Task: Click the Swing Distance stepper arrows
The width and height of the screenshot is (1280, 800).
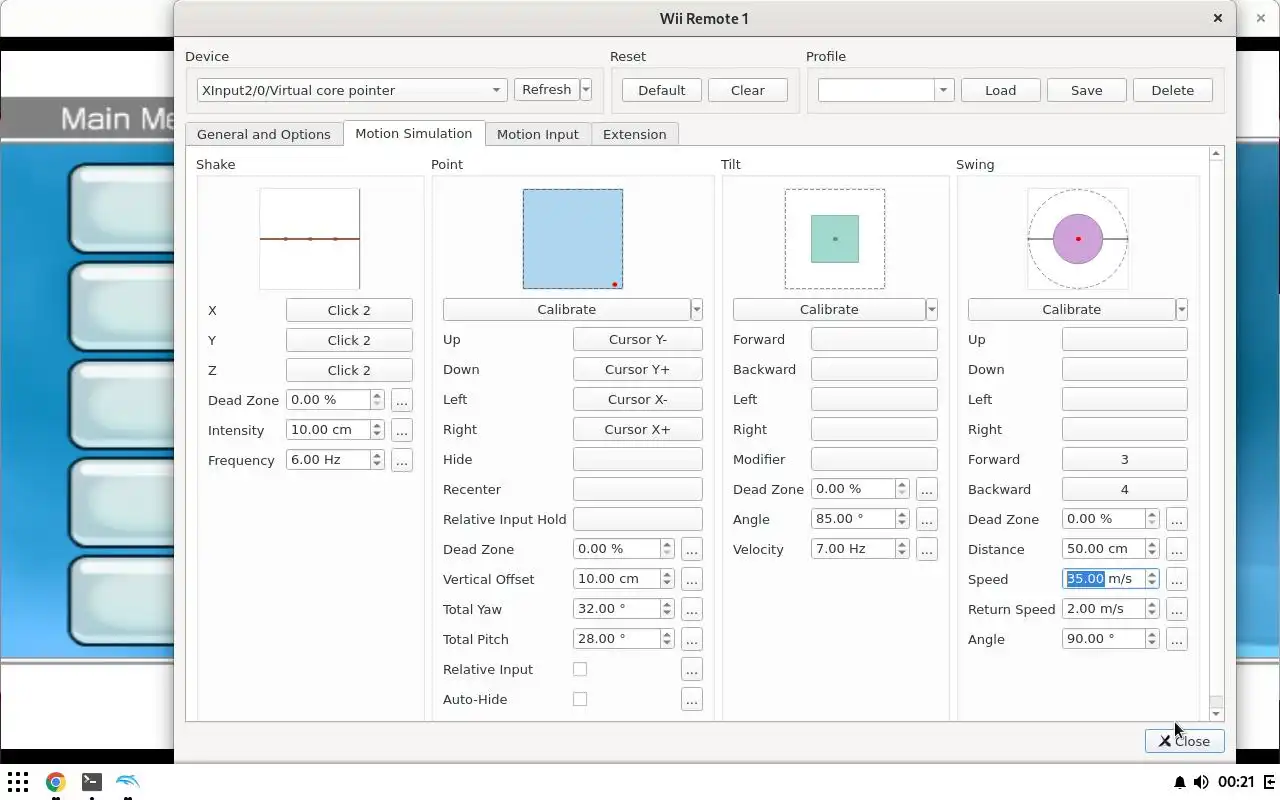Action: tap(1152, 549)
